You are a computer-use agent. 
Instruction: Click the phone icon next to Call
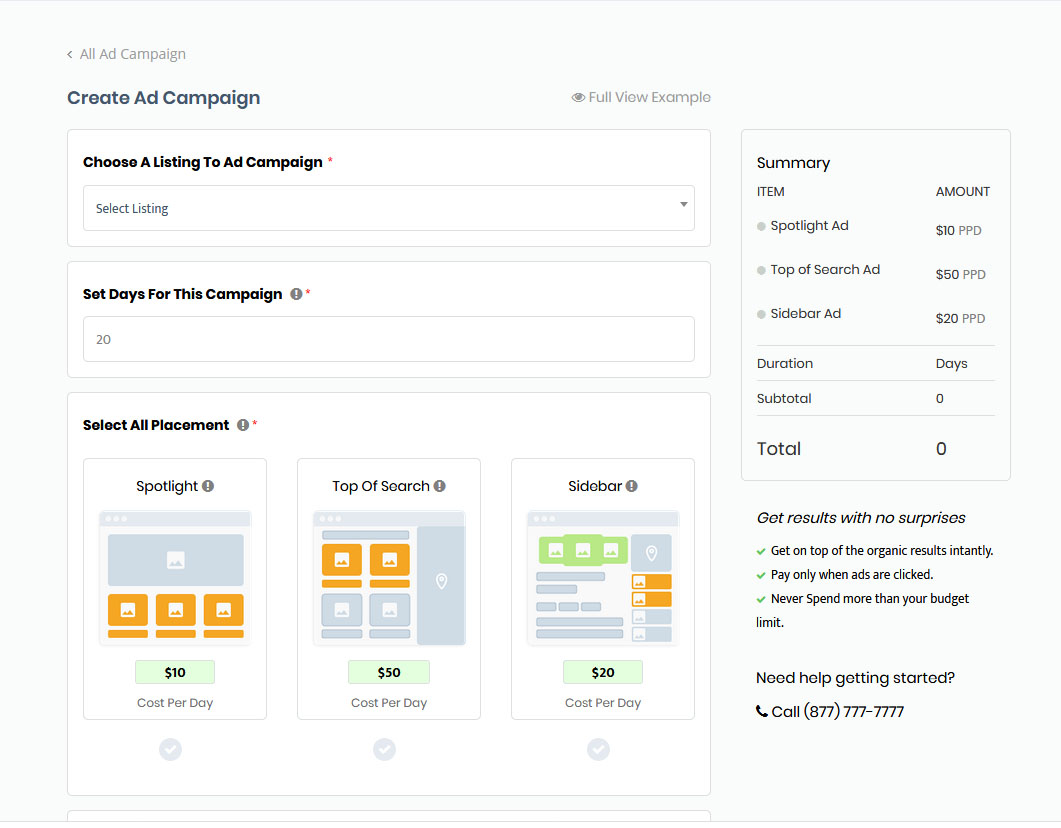click(762, 712)
